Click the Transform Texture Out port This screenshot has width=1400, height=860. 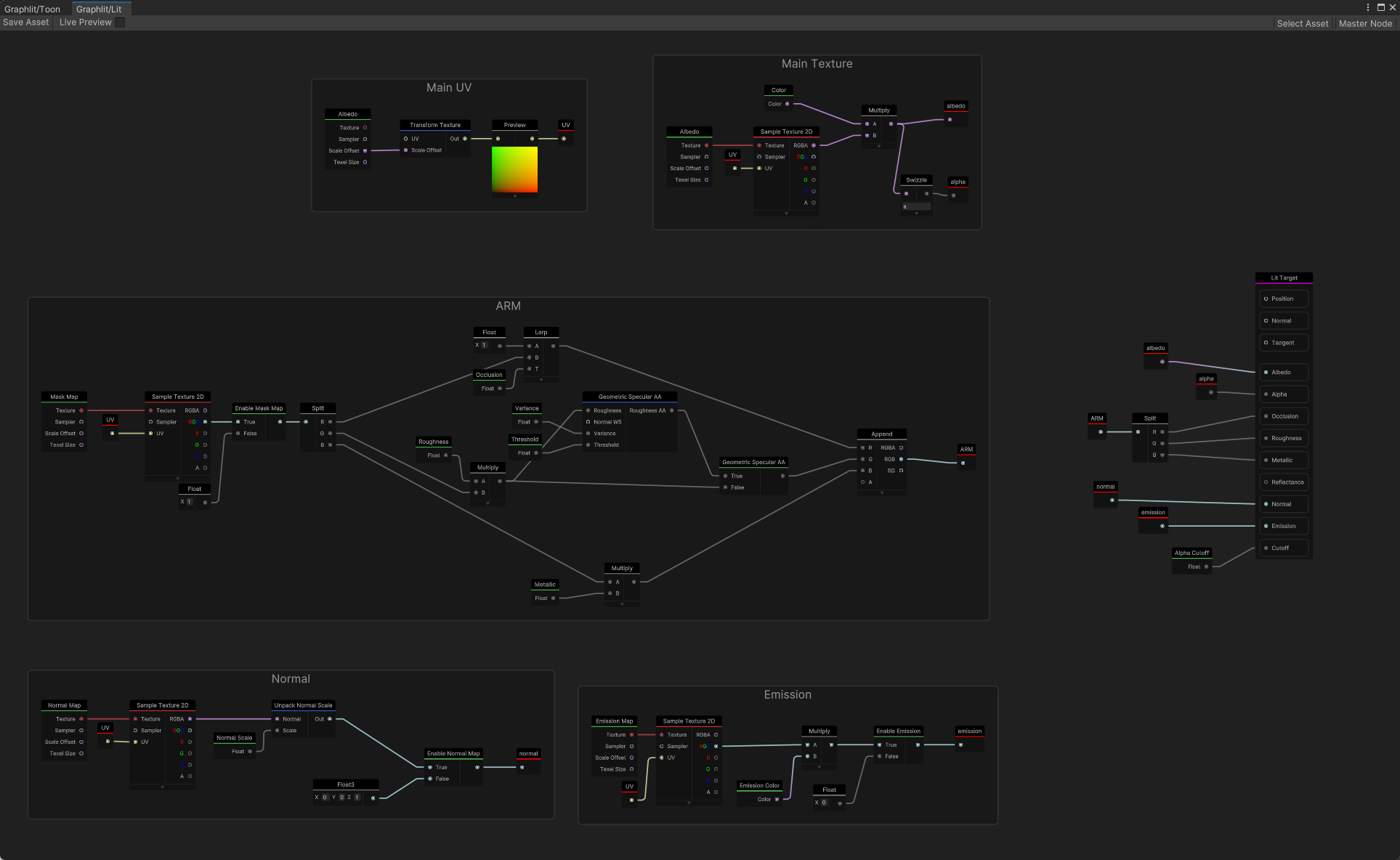click(x=464, y=139)
